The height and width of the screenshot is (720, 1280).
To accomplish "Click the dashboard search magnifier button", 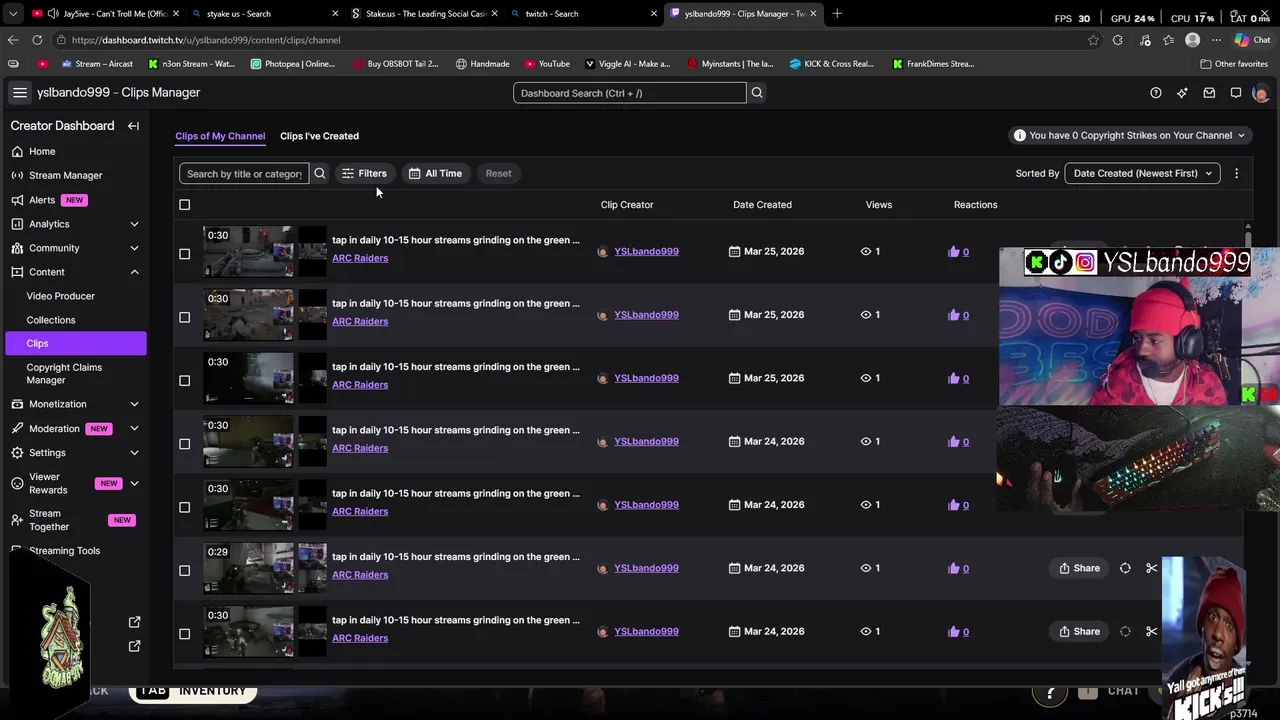I will (757, 93).
